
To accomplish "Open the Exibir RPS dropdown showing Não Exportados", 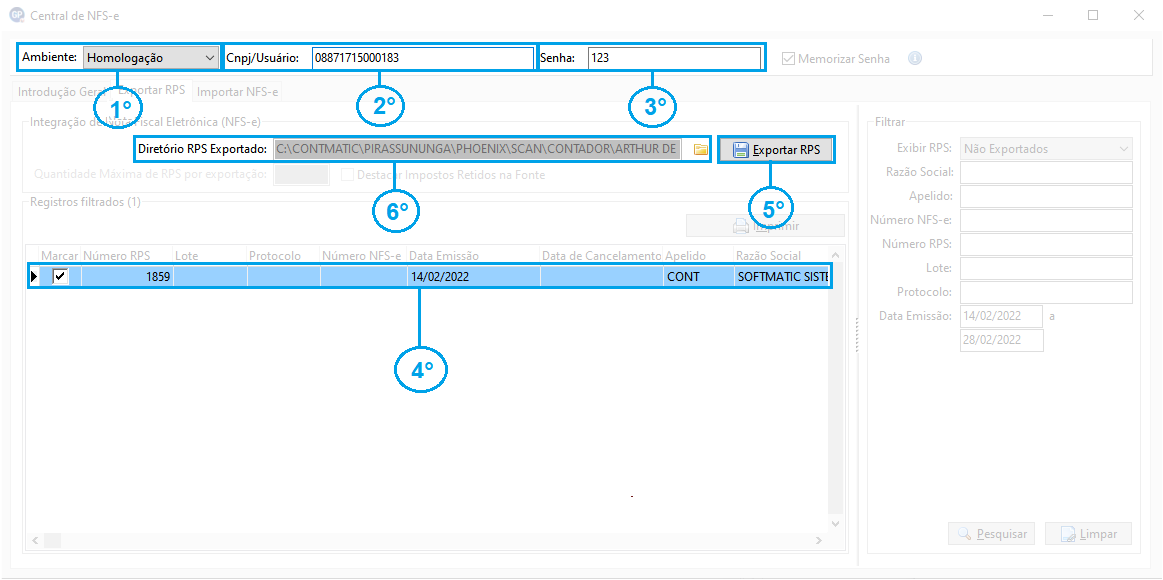I will click(x=1047, y=148).
